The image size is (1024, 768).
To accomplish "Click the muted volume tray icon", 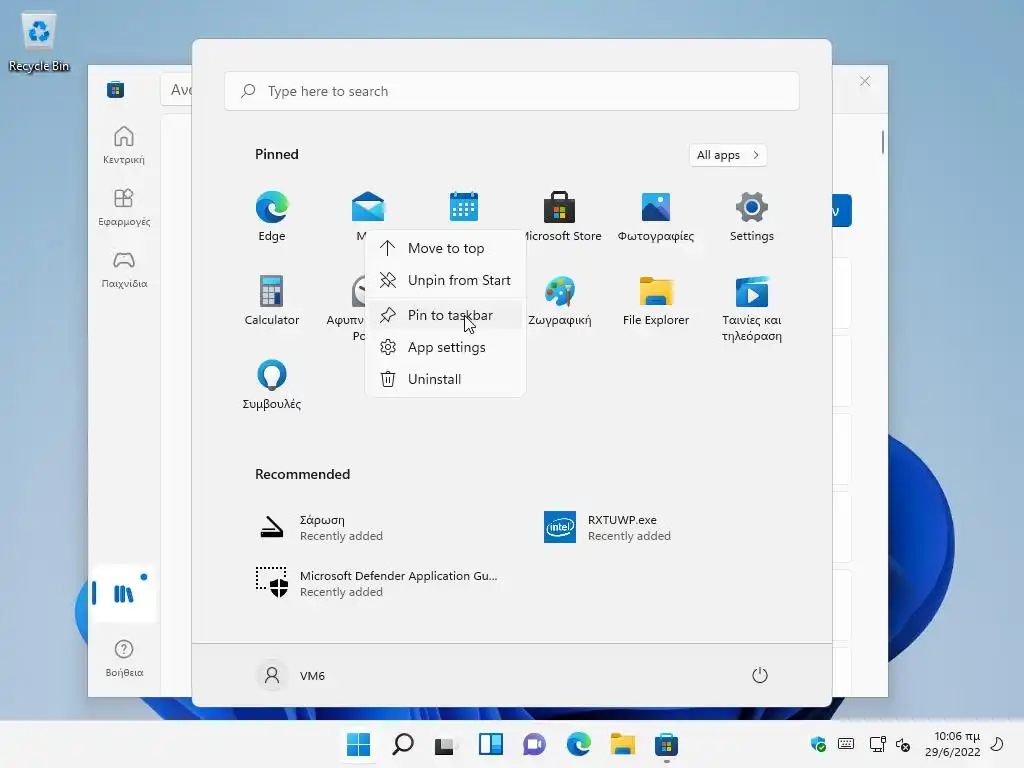I will pos(903,744).
